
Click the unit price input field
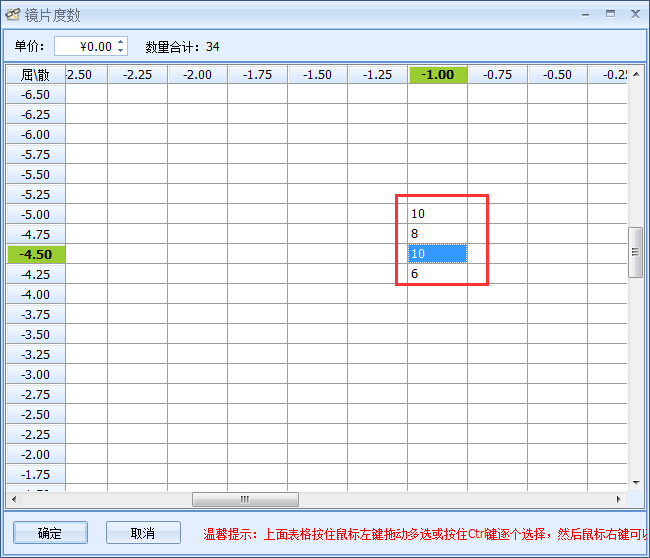[x=85, y=46]
